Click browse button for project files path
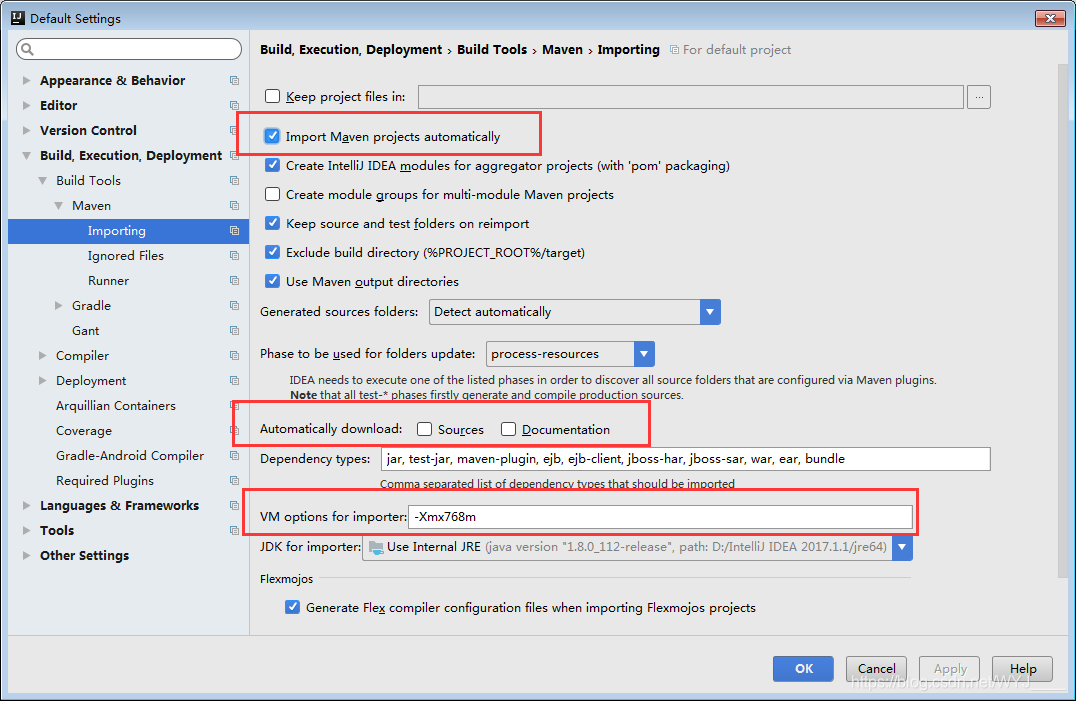The image size is (1076, 701). pyautogui.click(x=979, y=97)
